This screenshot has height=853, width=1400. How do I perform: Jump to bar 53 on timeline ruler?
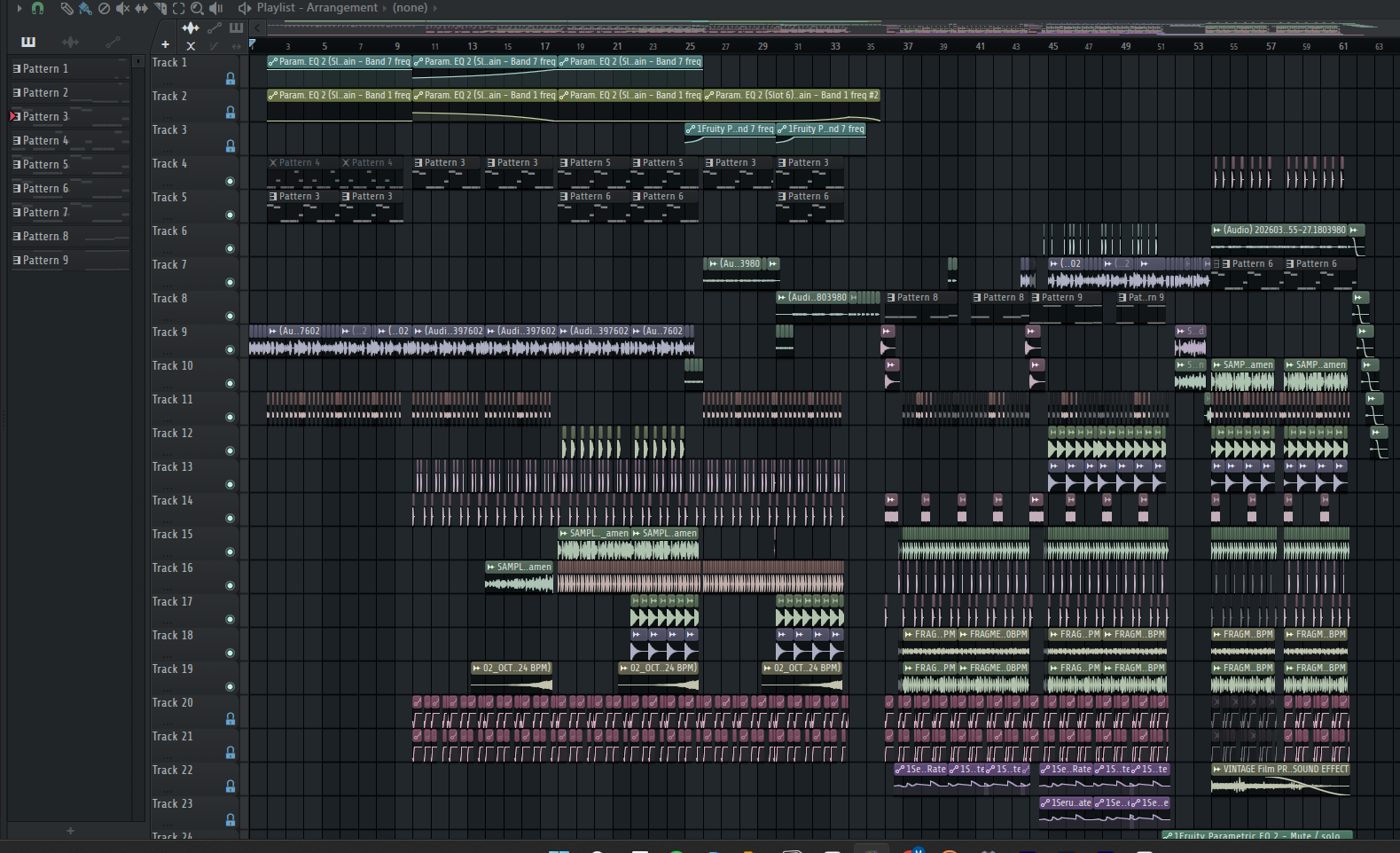[1199, 46]
